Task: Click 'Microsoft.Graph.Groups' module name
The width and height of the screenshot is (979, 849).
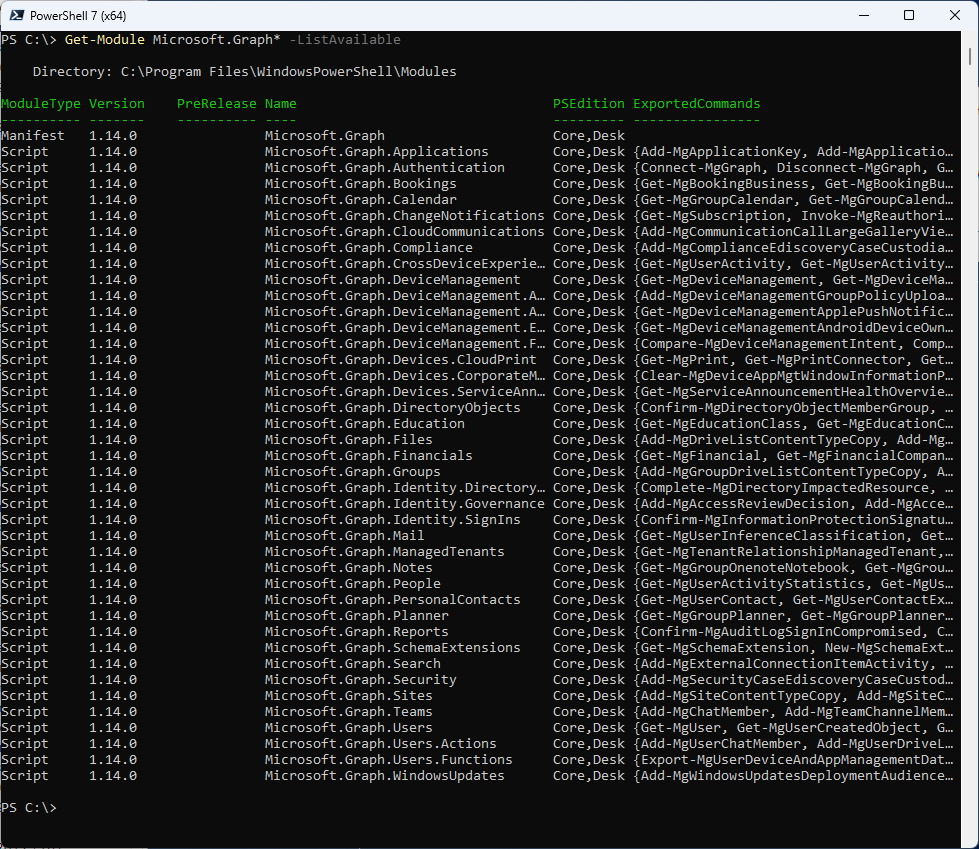Action: (353, 472)
